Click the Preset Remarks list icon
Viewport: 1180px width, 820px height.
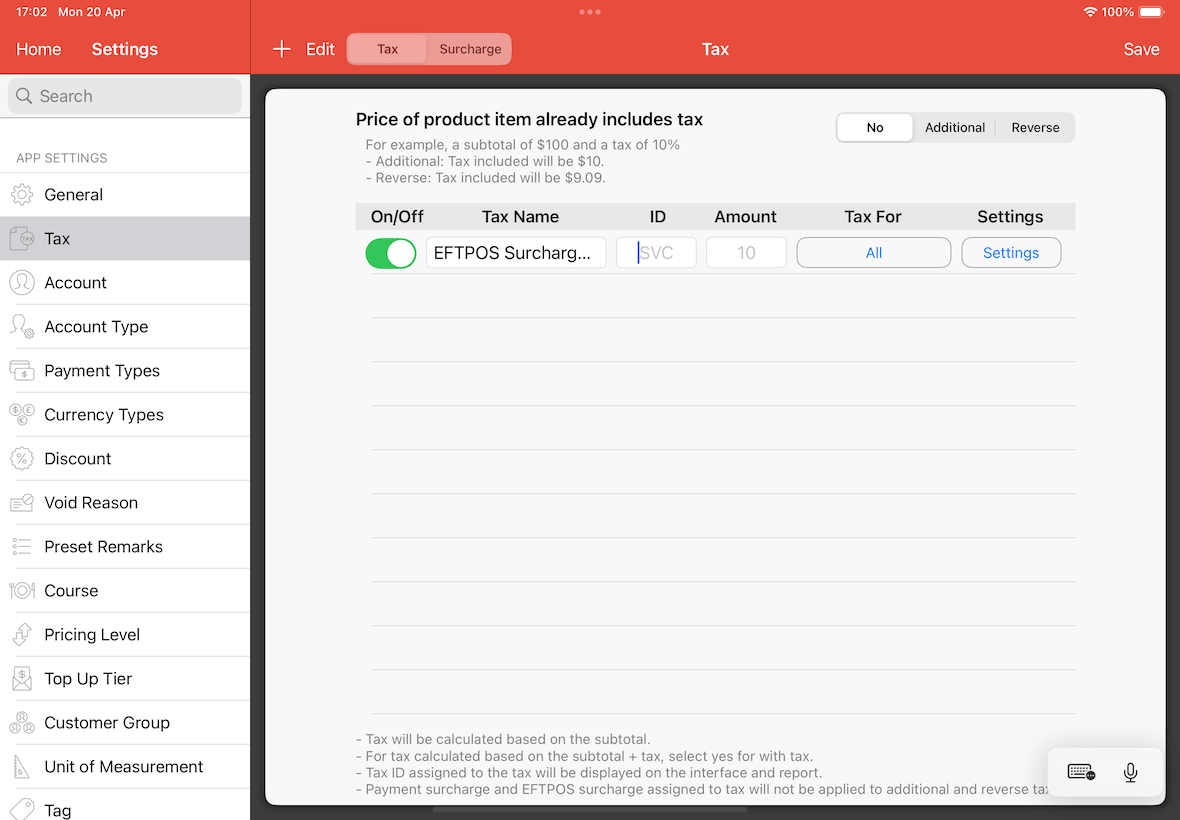pos(22,547)
